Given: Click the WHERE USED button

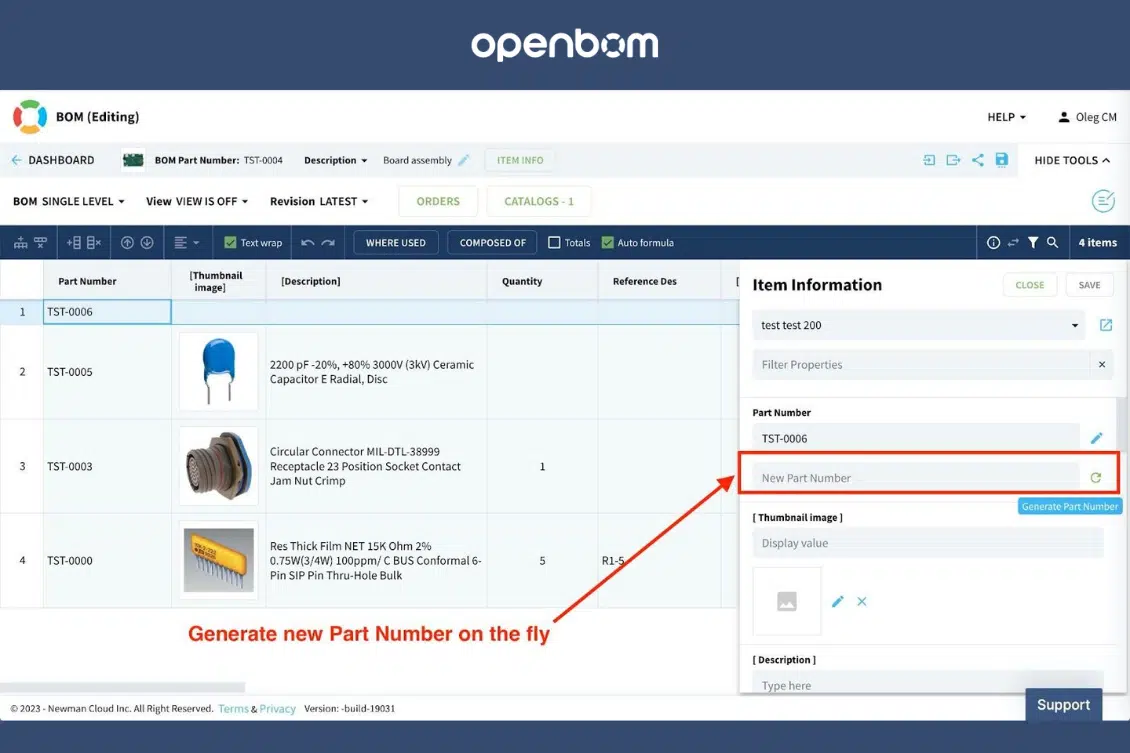Looking at the screenshot, I should coord(396,243).
